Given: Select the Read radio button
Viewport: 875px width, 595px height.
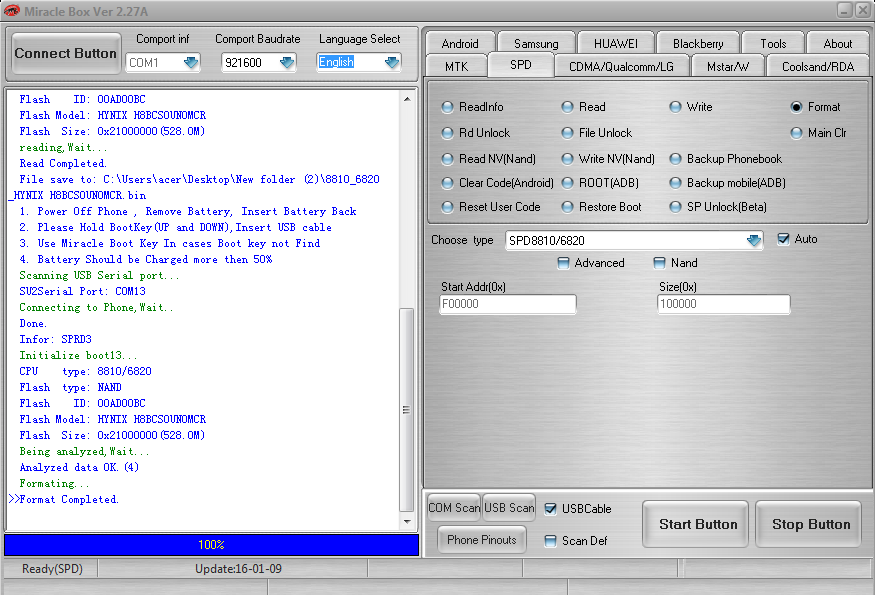Looking at the screenshot, I should pos(567,107).
